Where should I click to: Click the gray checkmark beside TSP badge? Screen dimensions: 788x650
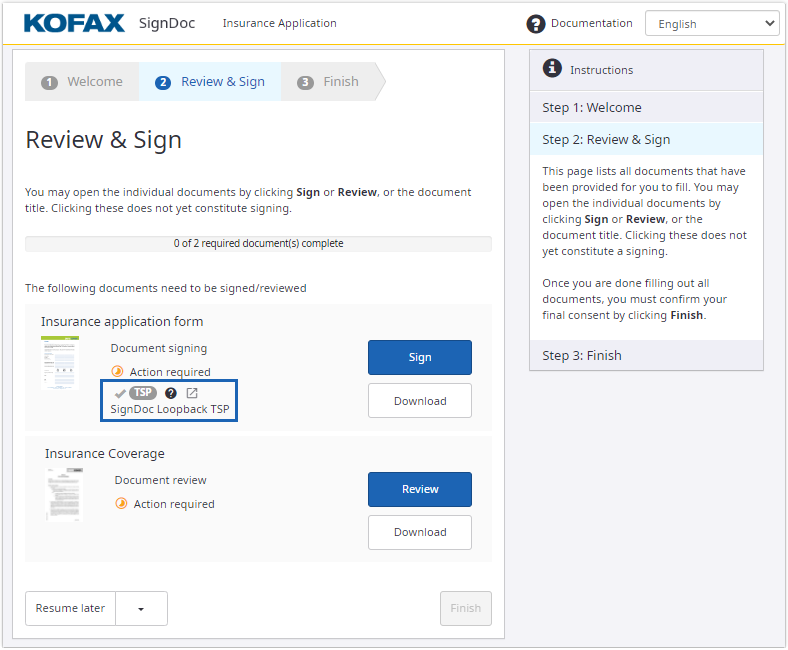click(120, 393)
